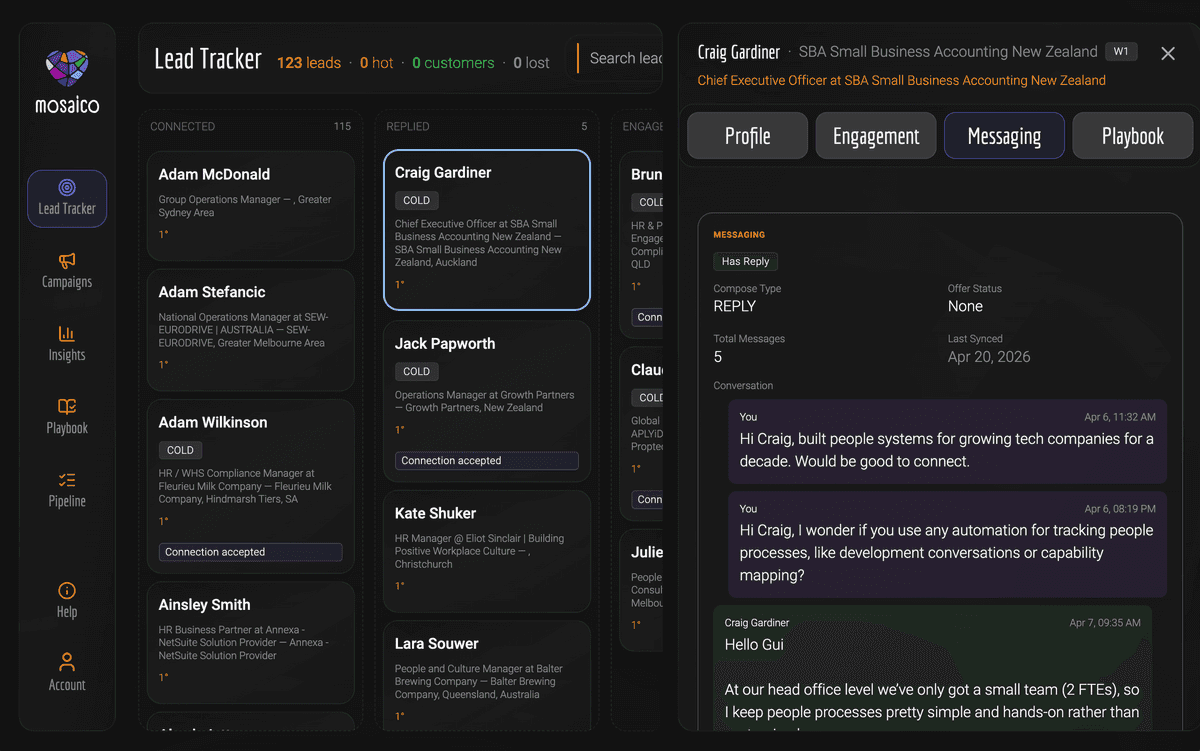Filter by 0 lost leads
Screen dimensions: 1200x751
(x=531, y=63)
